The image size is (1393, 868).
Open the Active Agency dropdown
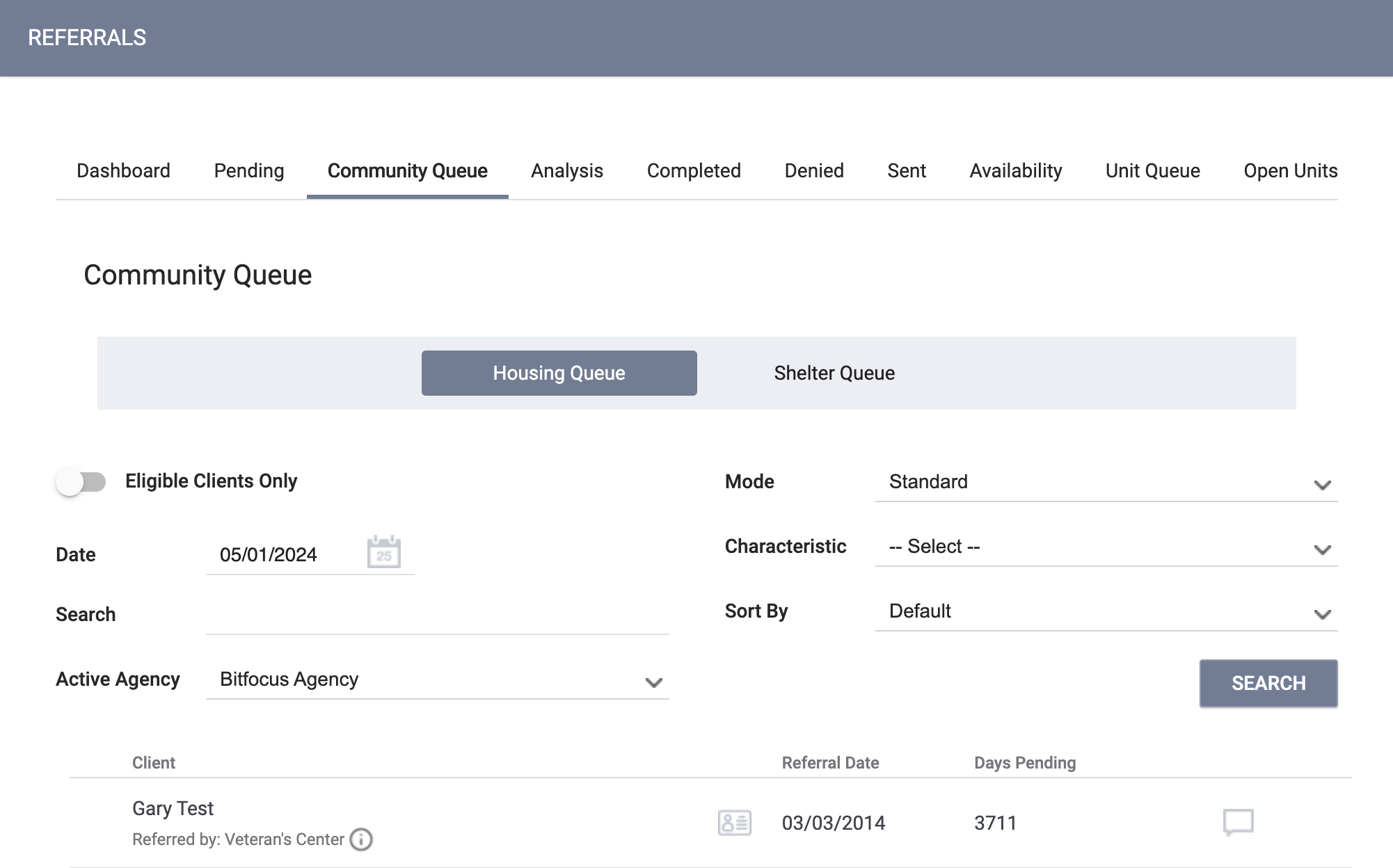tap(436, 680)
